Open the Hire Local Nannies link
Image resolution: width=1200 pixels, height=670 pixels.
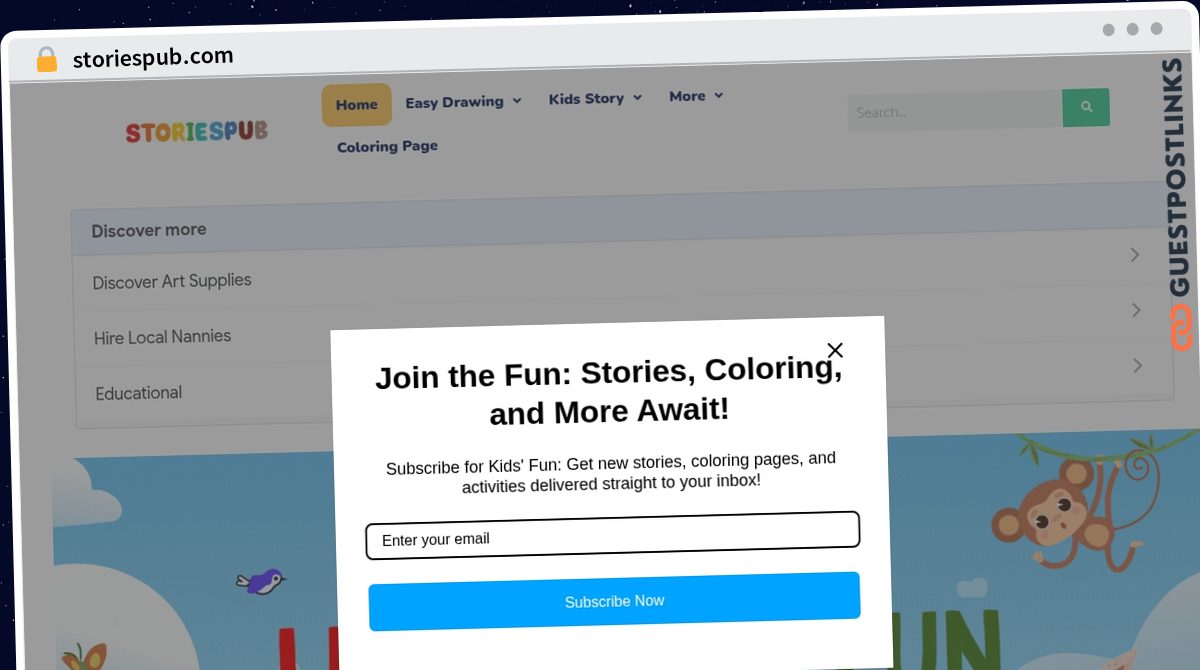click(162, 337)
